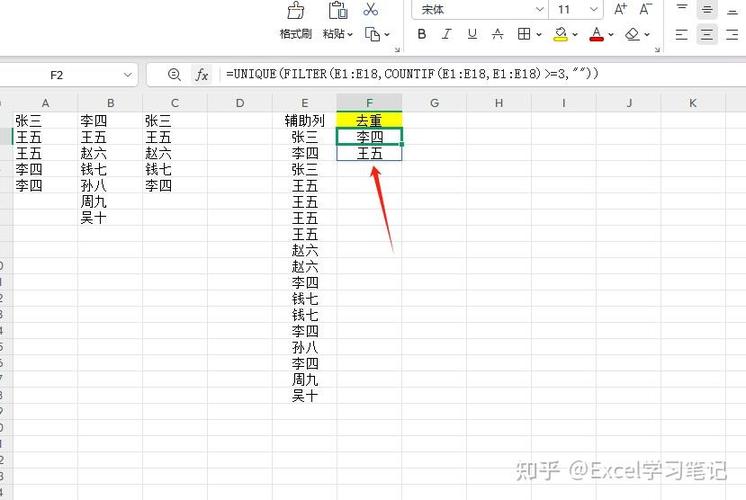Select cell B7 containing 吴十
Screen dimensions: 746x500
coord(110,218)
